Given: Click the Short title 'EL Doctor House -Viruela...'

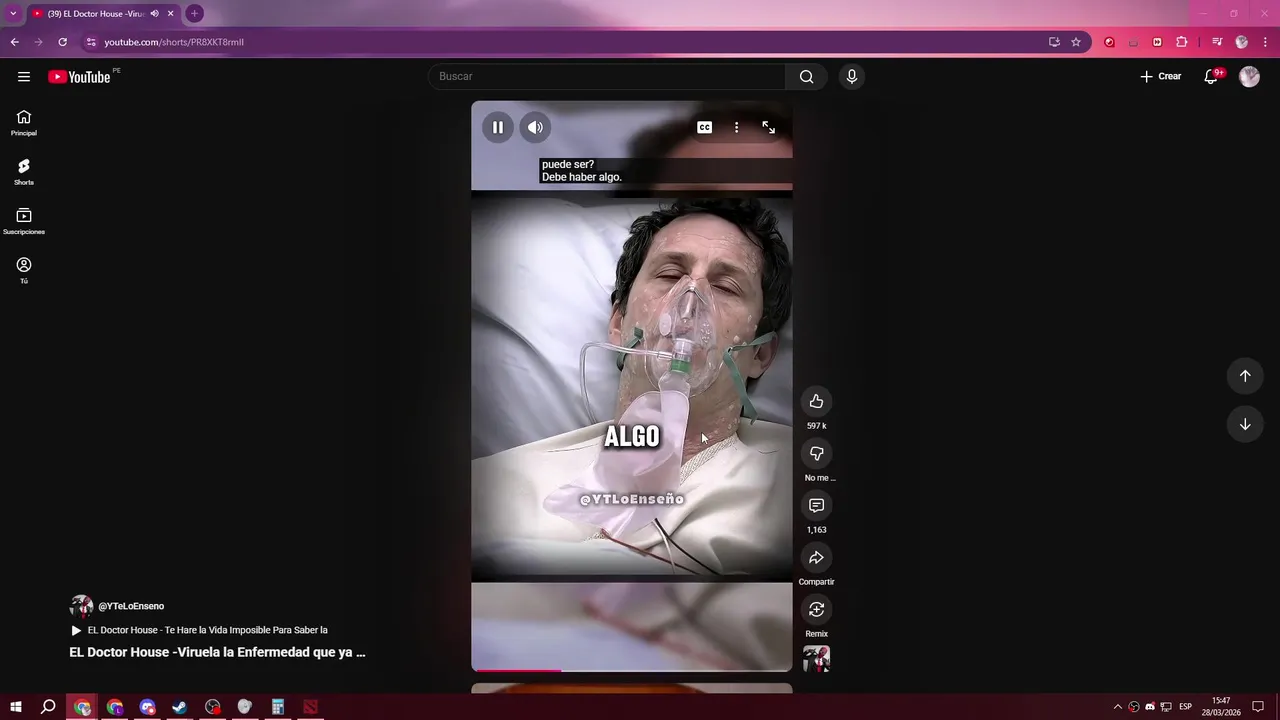Looking at the screenshot, I should 217,652.
